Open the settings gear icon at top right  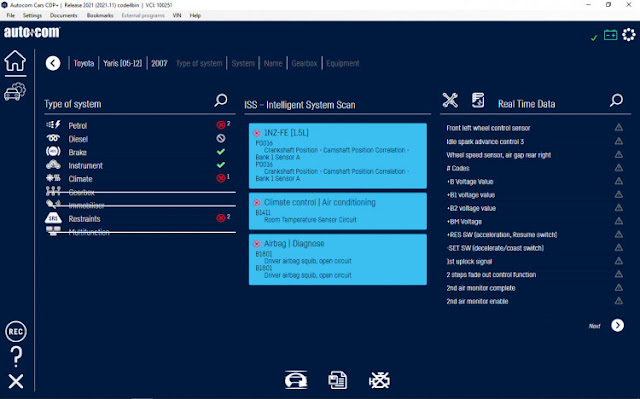(x=629, y=35)
